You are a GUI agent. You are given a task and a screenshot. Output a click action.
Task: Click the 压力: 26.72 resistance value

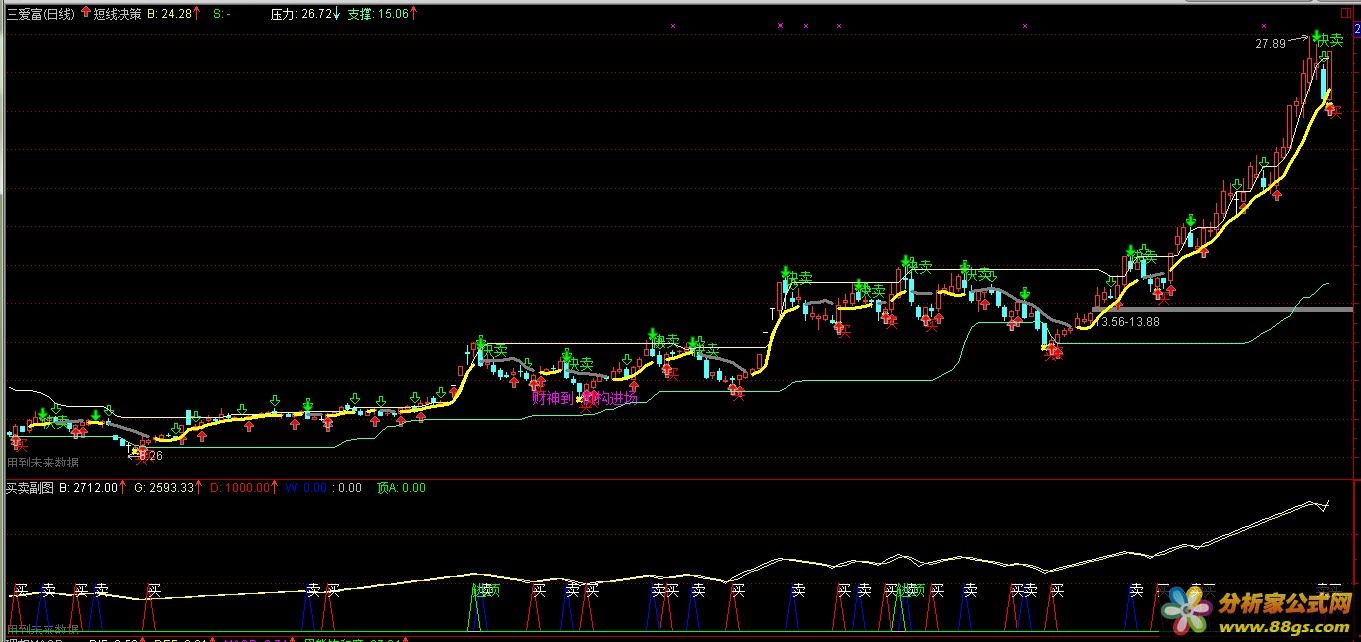click(x=301, y=15)
